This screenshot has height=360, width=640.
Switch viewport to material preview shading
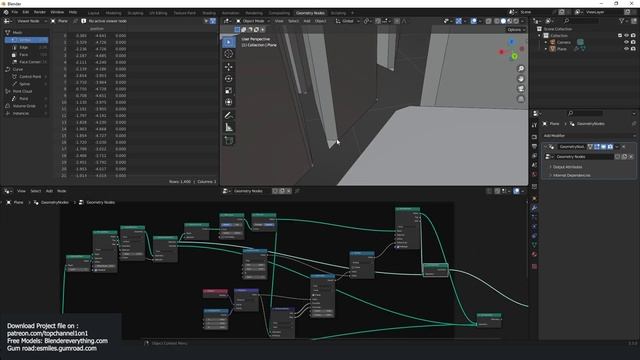pyautogui.click(x=510, y=21)
